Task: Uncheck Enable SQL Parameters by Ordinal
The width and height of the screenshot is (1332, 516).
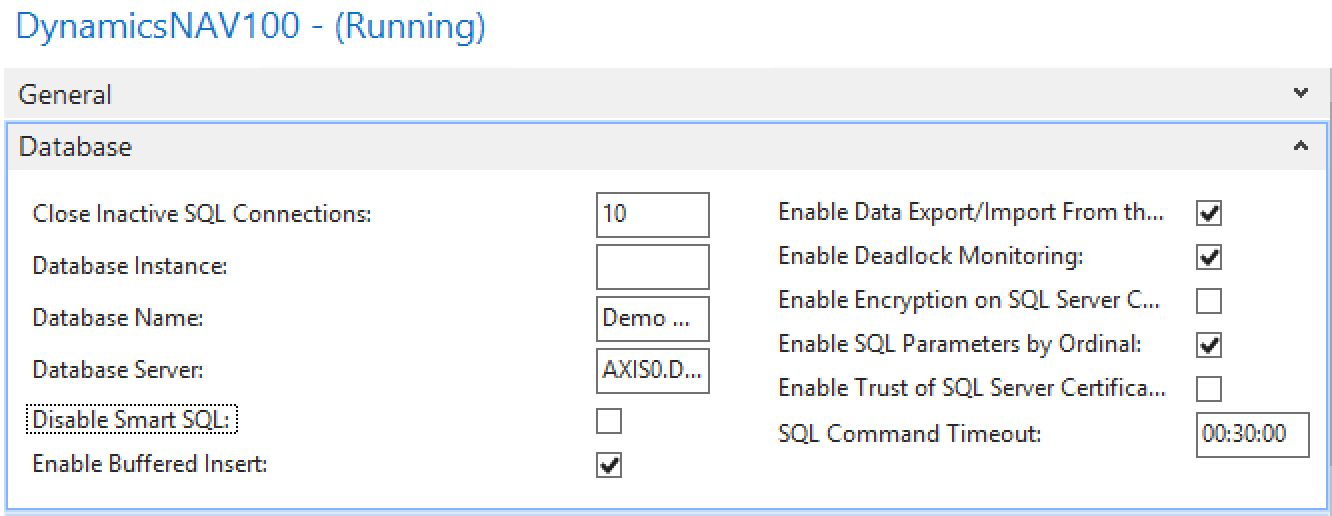Action: 1209,345
